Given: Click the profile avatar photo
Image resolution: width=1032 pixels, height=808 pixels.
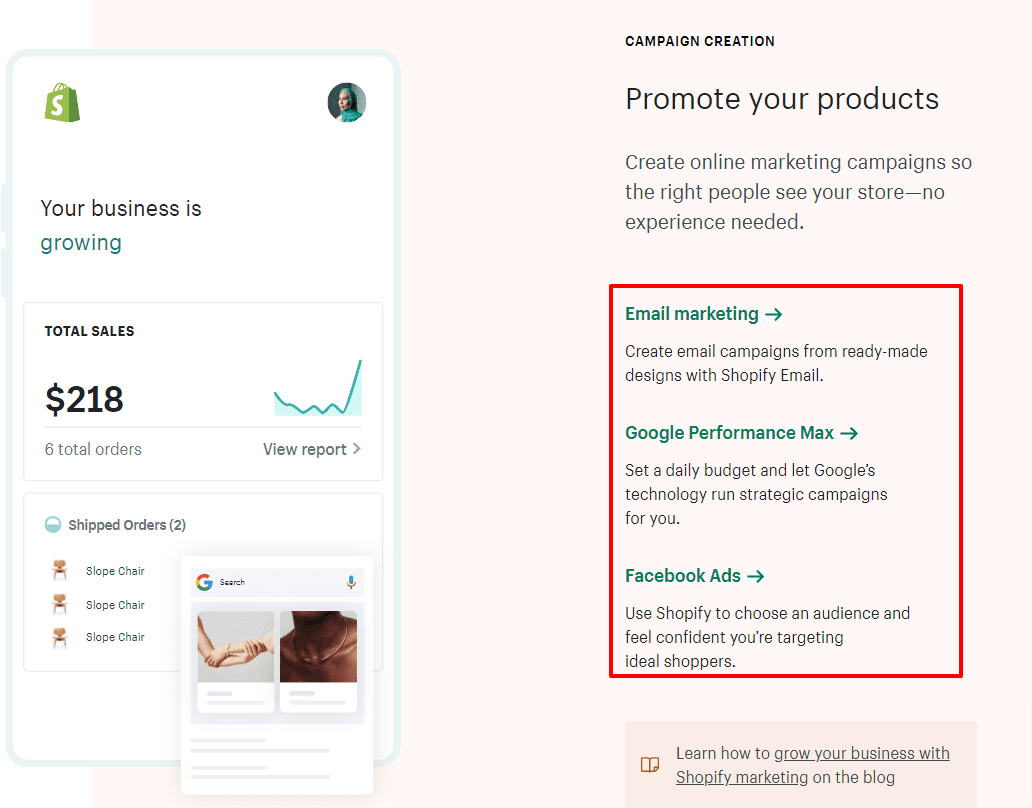Looking at the screenshot, I should 347,102.
